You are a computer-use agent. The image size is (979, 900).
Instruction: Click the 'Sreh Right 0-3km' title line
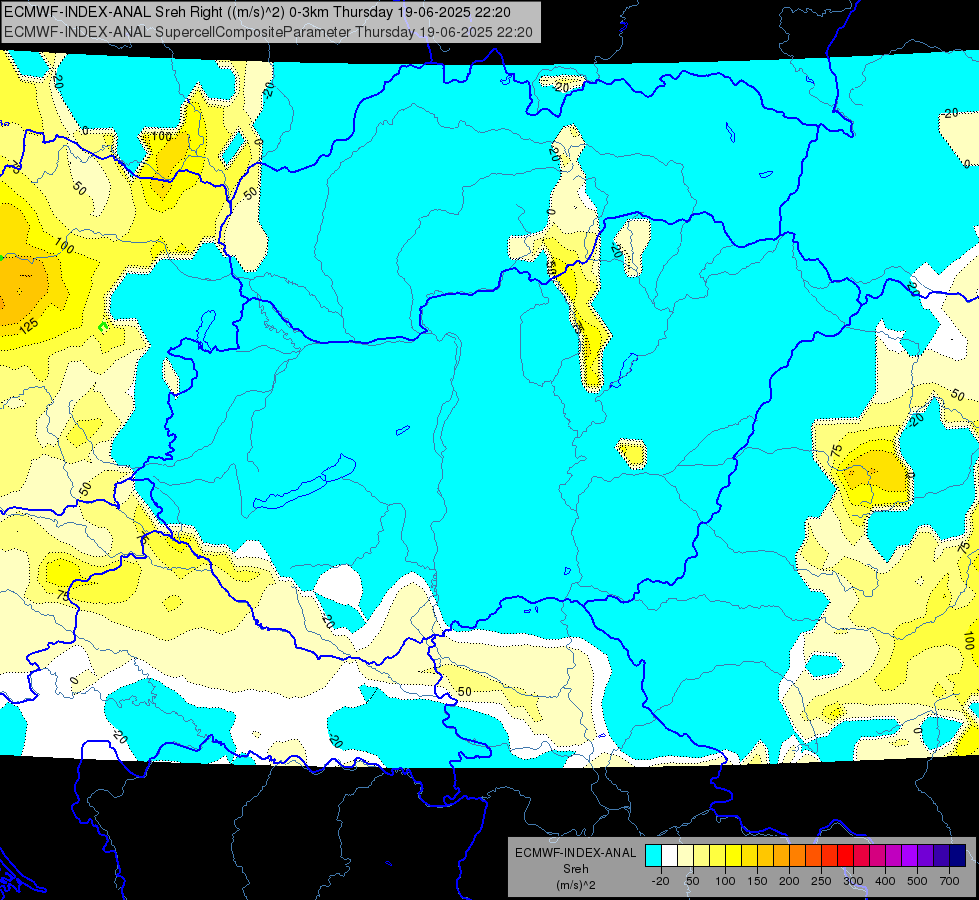click(x=257, y=12)
